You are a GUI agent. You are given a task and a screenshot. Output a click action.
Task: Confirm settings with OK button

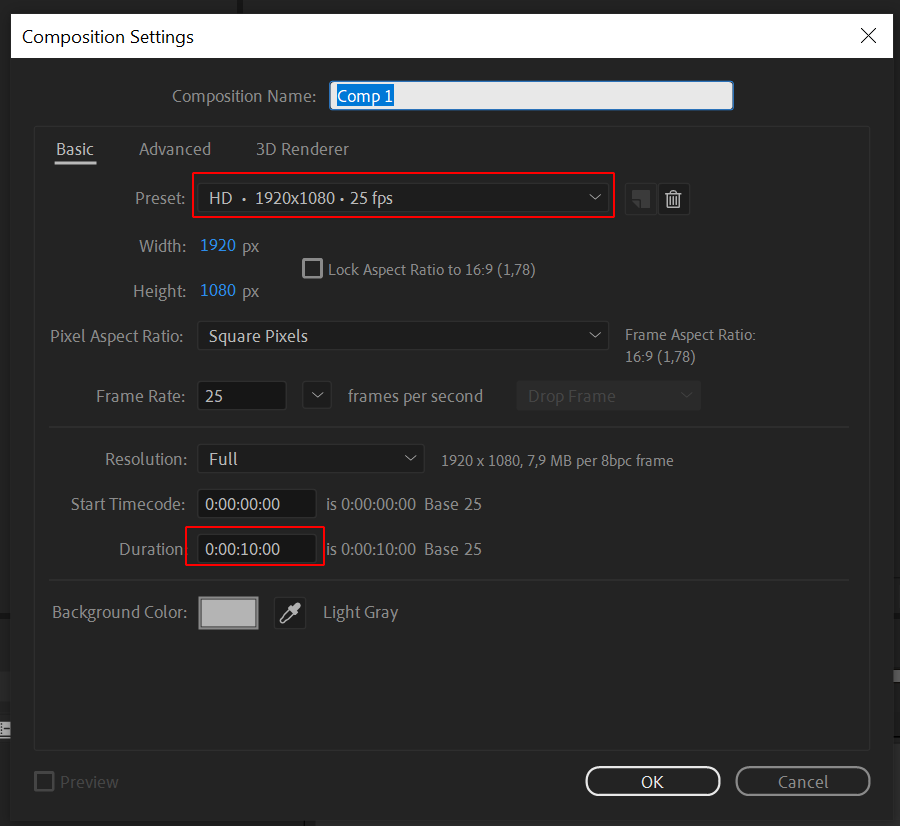pyautogui.click(x=652, y=782)
